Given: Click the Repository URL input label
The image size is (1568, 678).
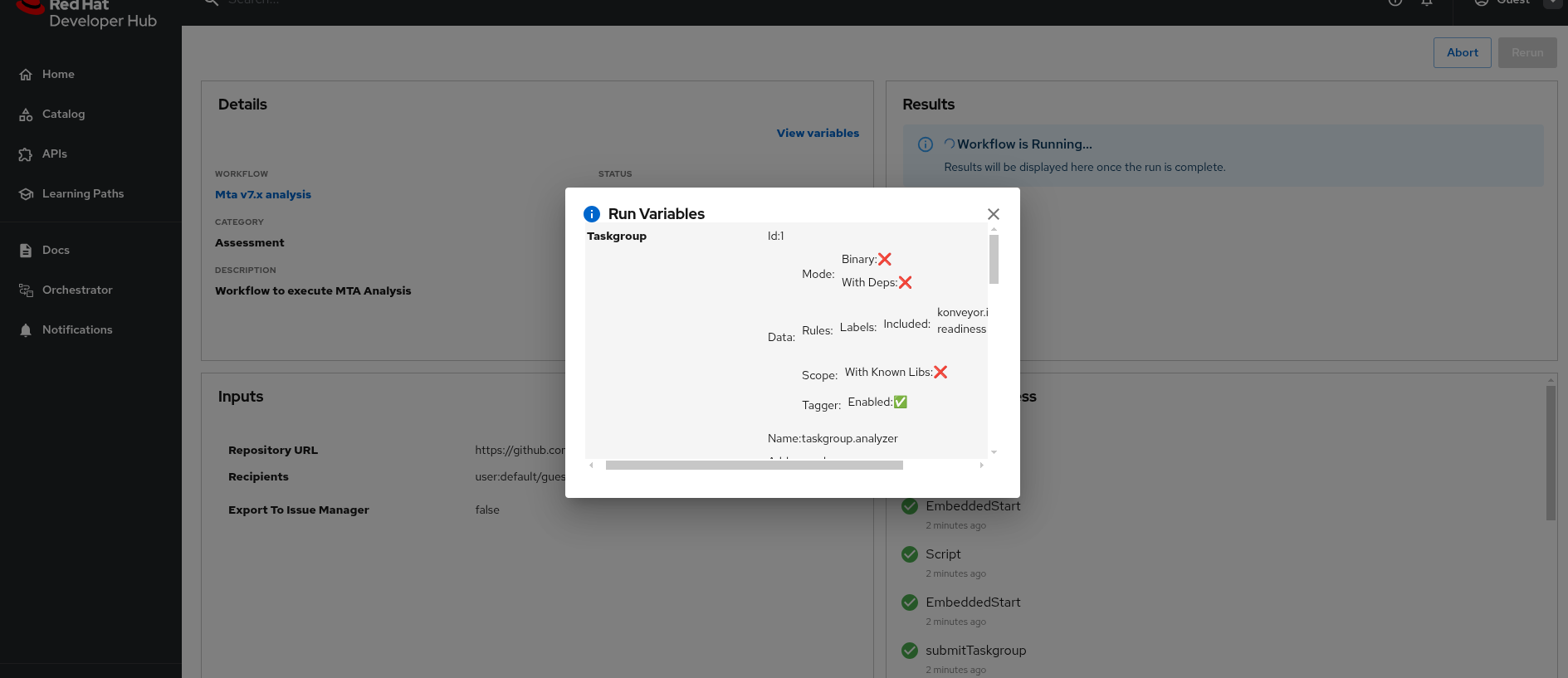Looking at the screenshot, I should coord(273,451).
